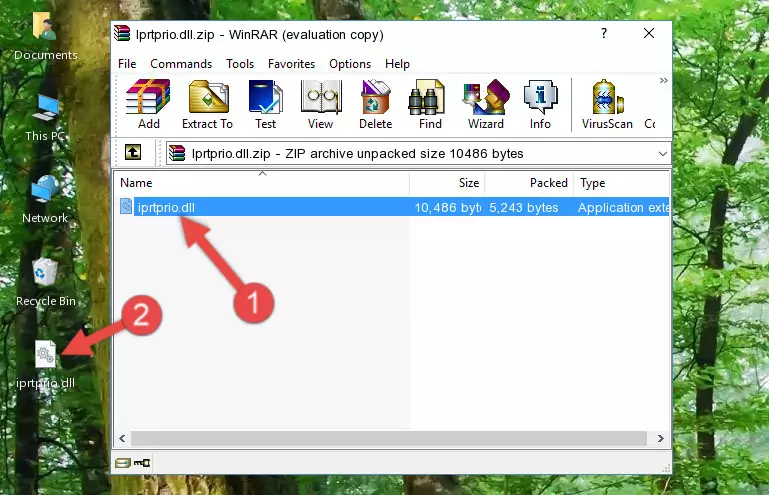The height and width of the screenshot is (495, 769).
Task: Open the Tools menu
Action: click(x=240, y=64)
